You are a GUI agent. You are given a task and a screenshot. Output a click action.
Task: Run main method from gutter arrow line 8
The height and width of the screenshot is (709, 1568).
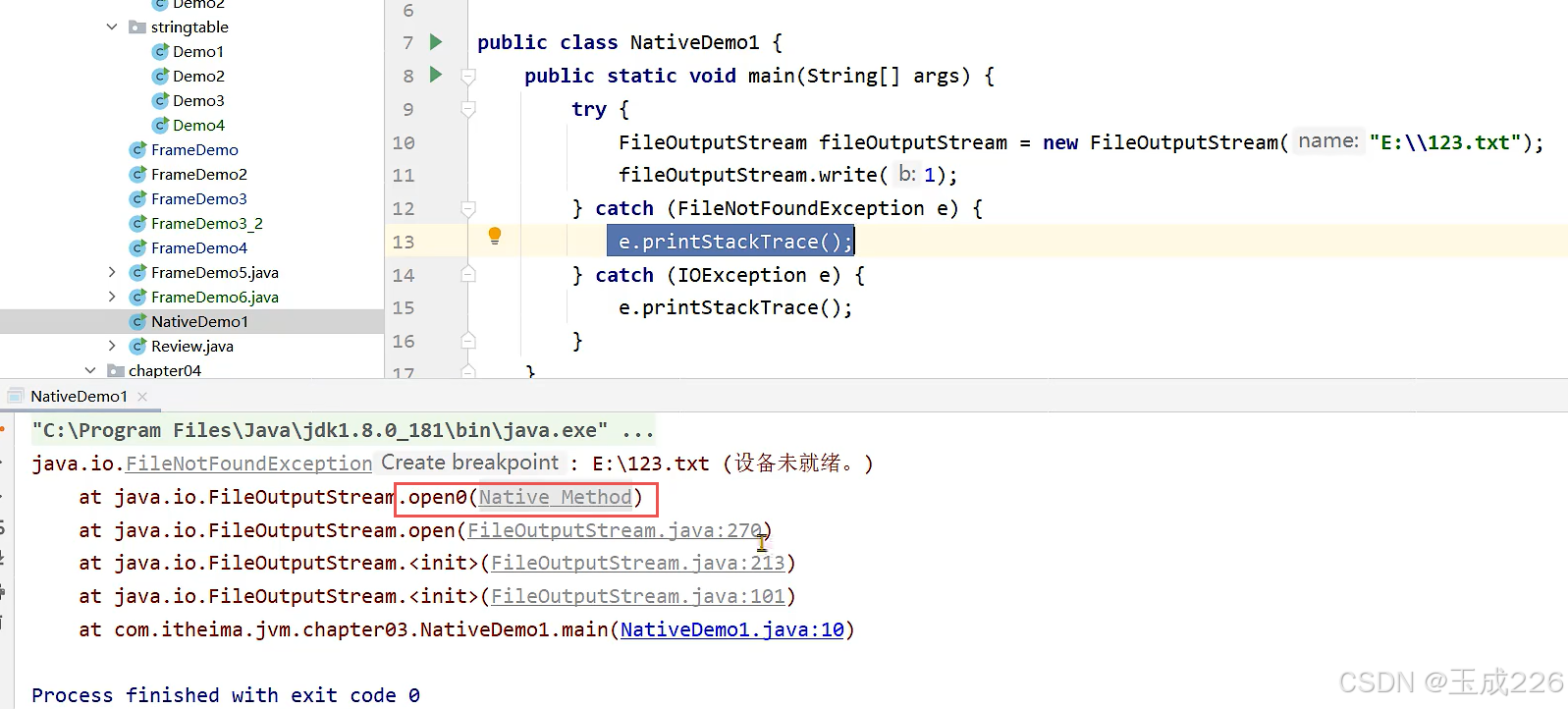pyautogui.click(x=436, y=75)
